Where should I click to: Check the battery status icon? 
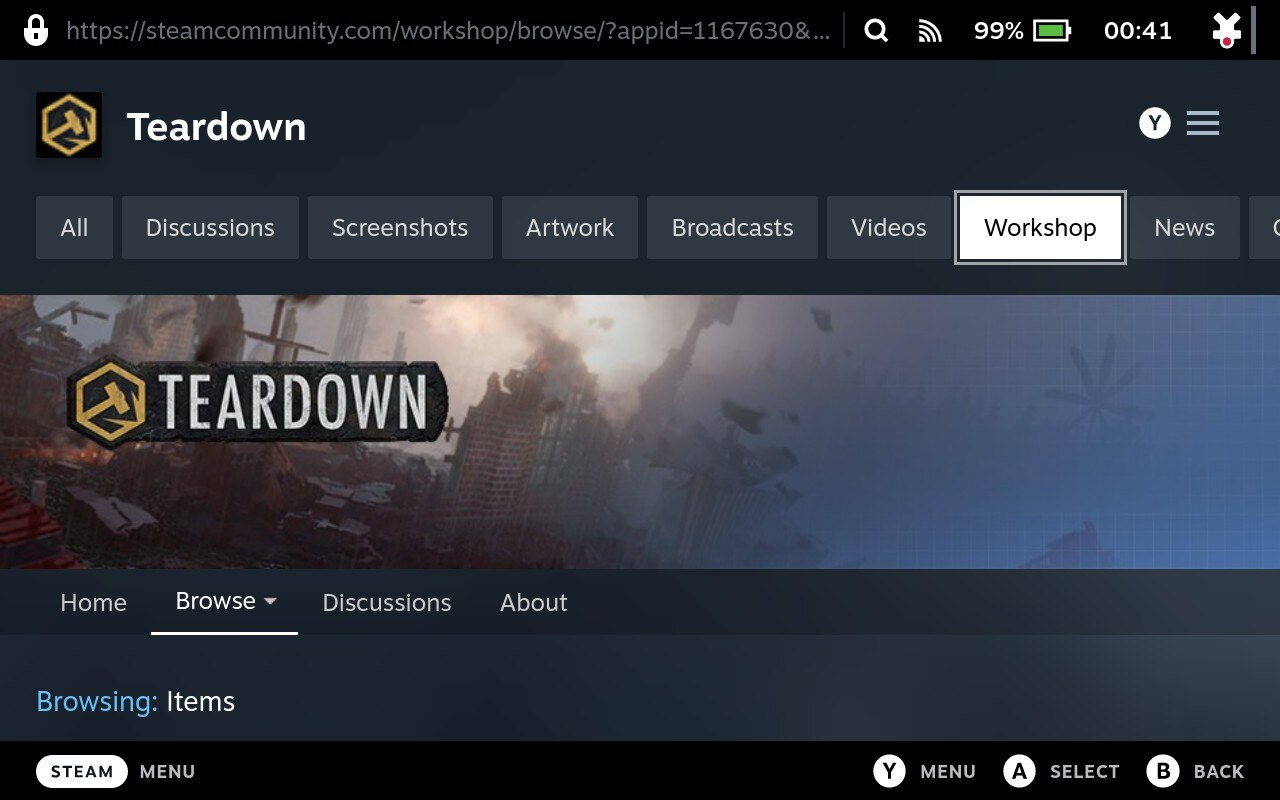click(1052, 31)
